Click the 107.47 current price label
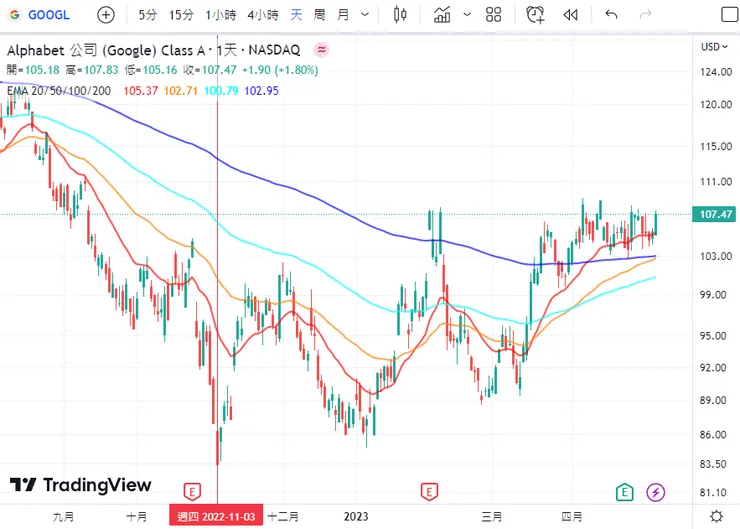 click(x=715, y=214)
